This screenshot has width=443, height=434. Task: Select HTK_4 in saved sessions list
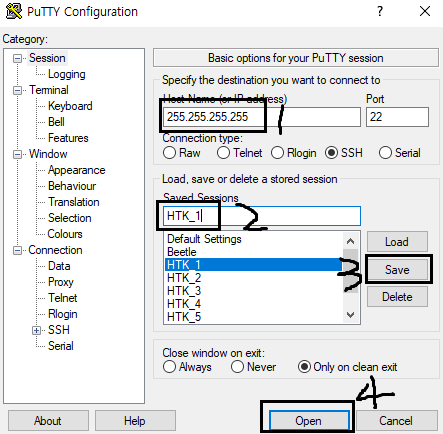(253, 304)
